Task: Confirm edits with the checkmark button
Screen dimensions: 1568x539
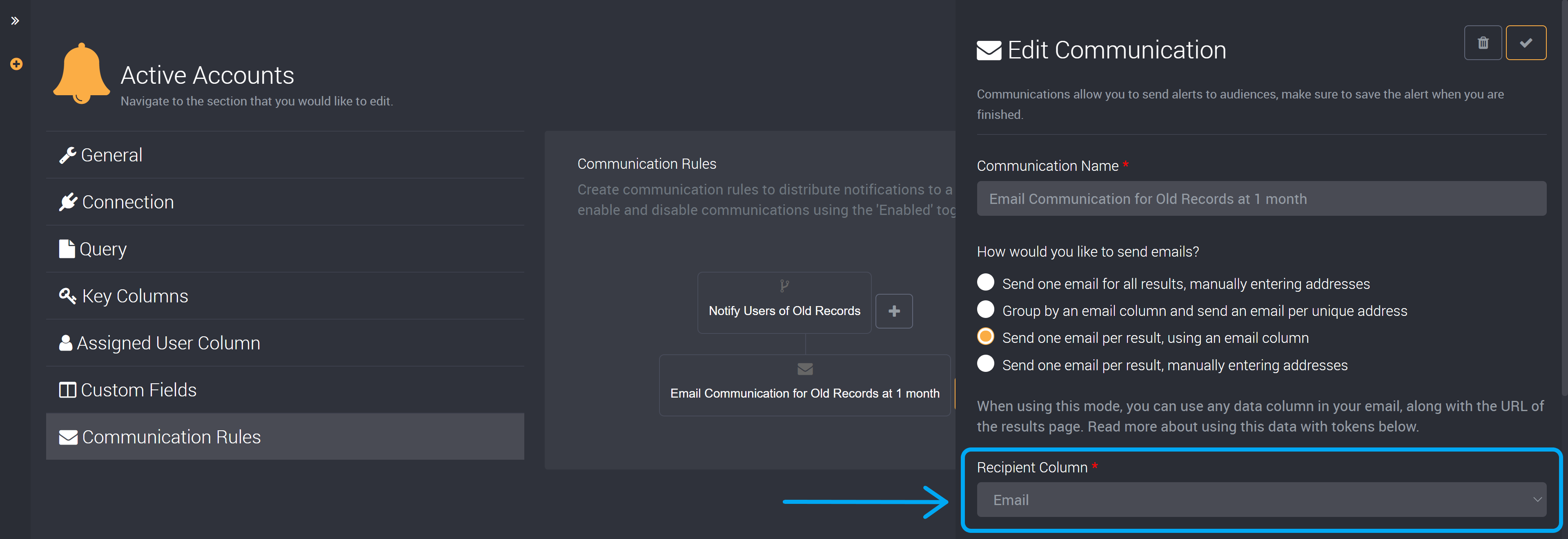Action: click(x=1526, y=42)
